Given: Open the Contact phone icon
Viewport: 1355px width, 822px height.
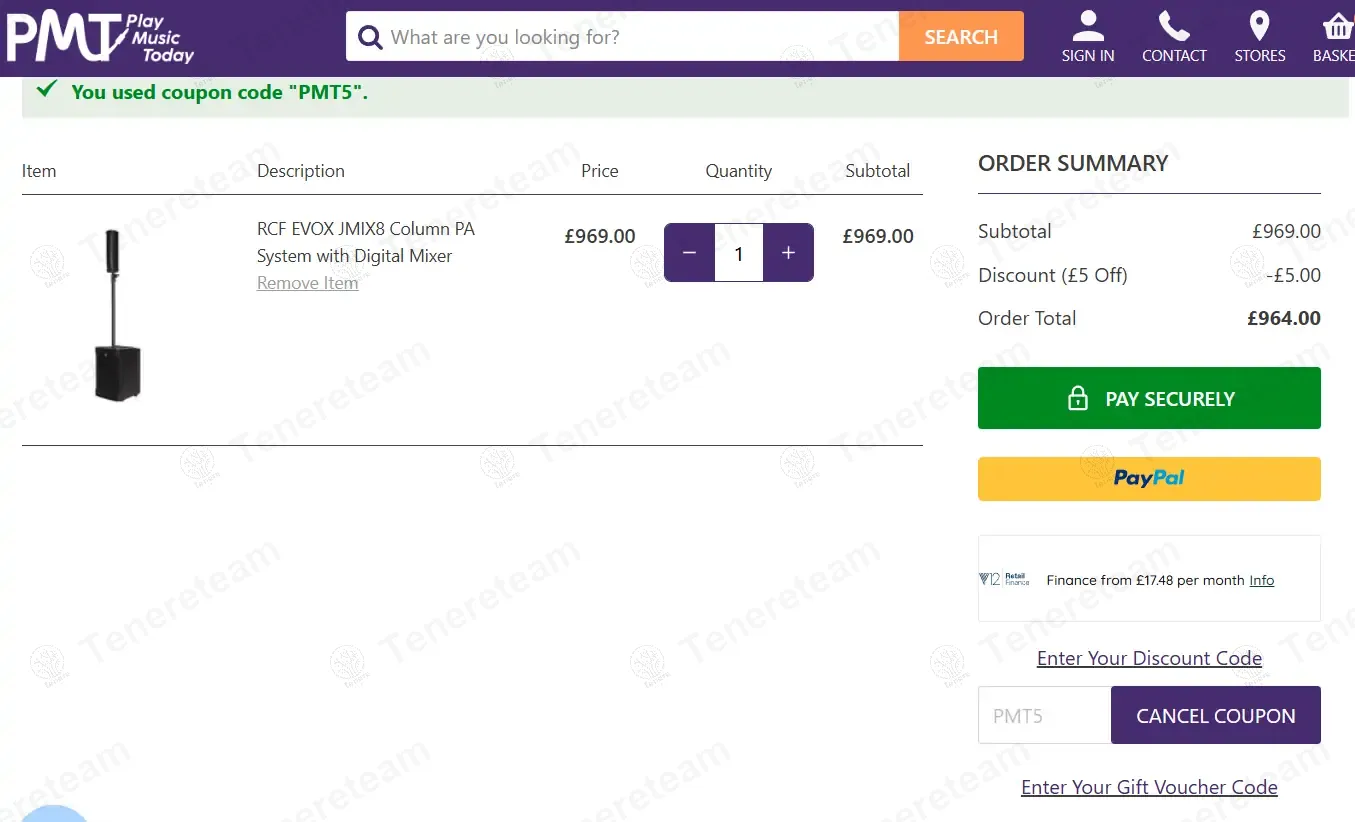Looking at the screenshot, I should (1174, 25).
